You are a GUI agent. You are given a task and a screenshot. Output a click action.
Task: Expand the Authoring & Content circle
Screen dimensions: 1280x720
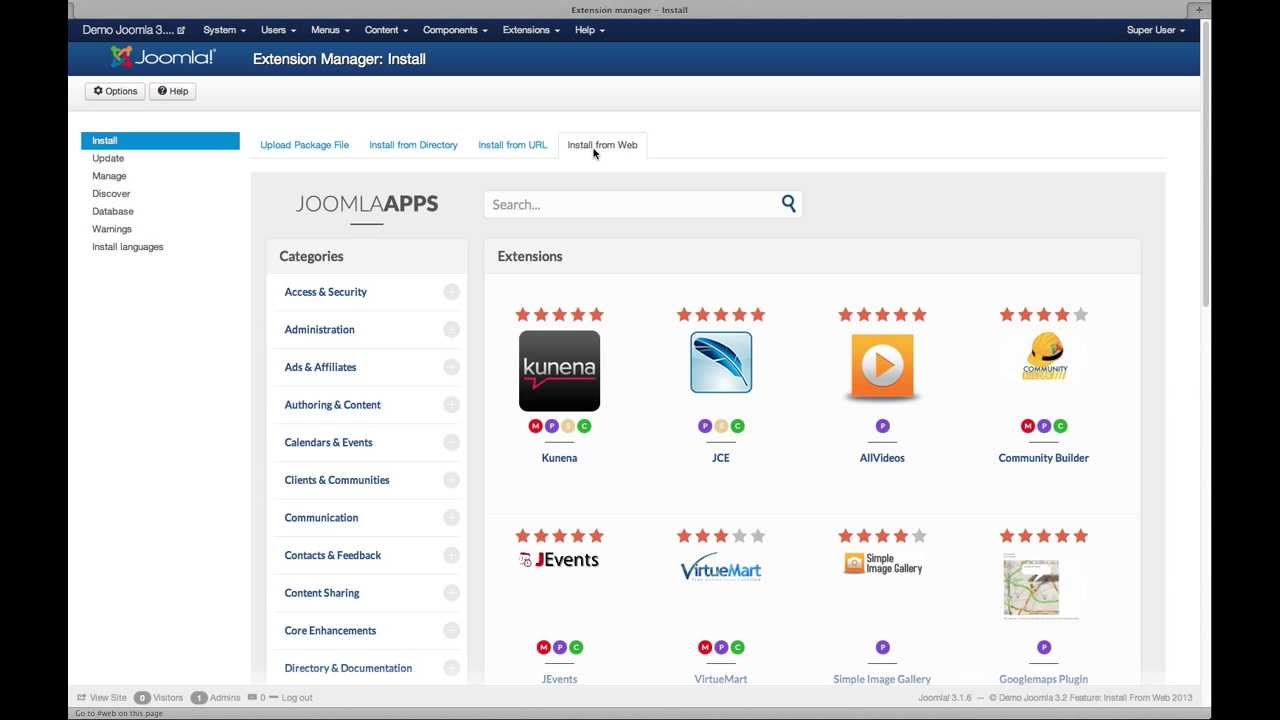[451, 405]
